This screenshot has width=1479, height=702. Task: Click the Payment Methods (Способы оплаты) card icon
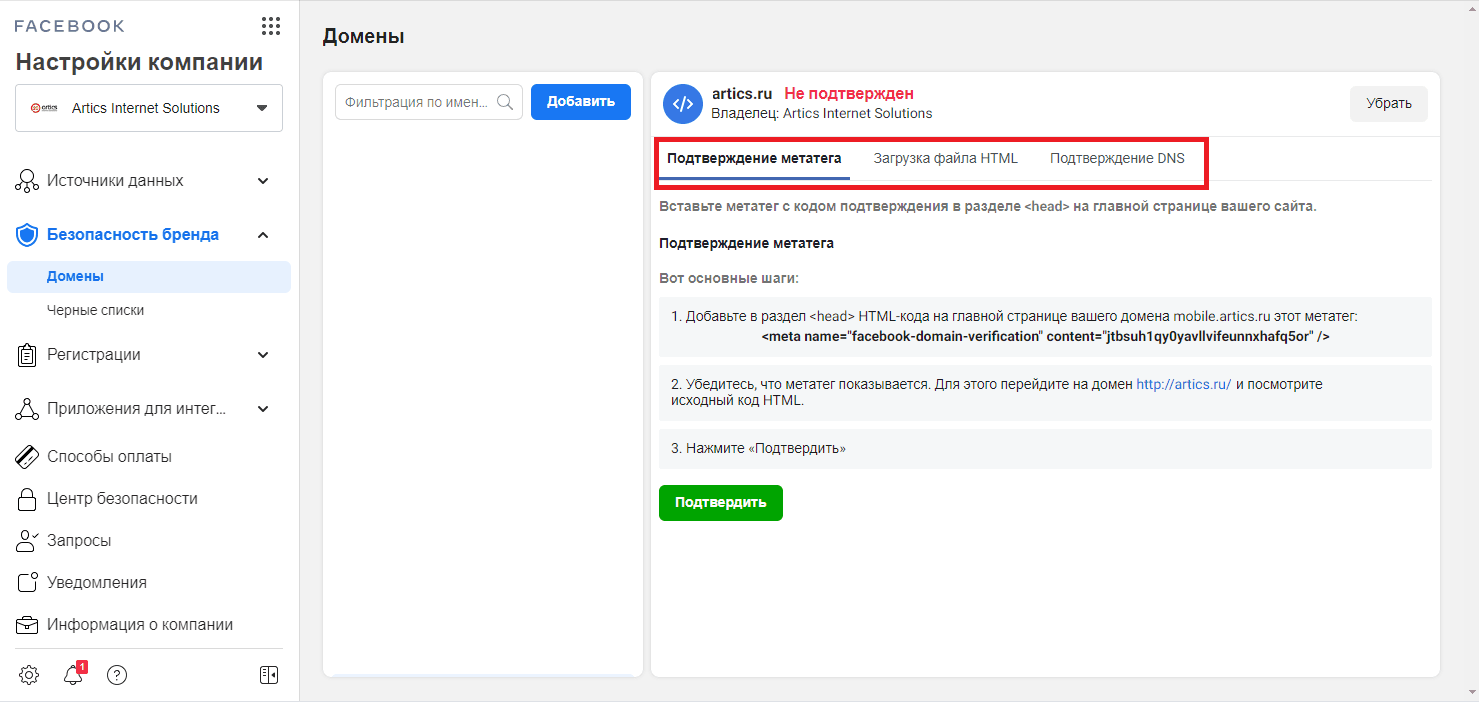coord(27,457)
